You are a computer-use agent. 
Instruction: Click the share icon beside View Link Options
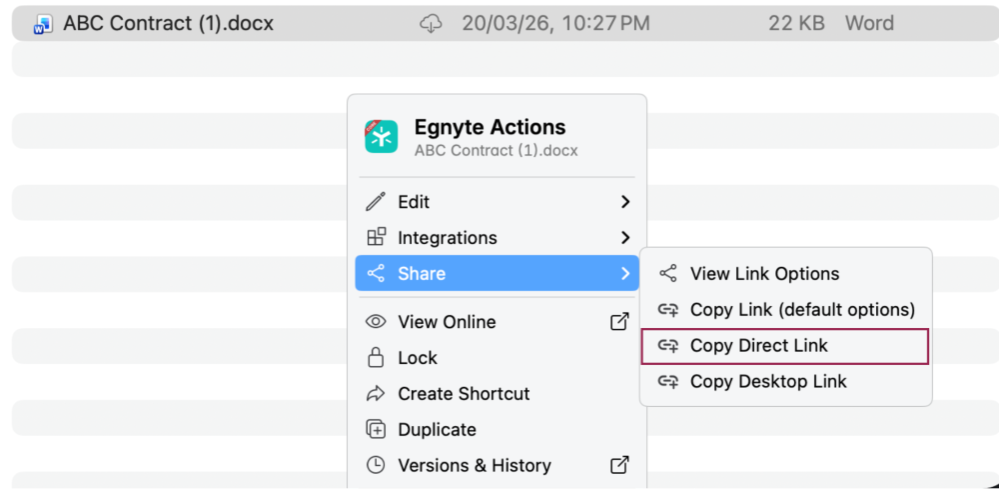point(668,274)
